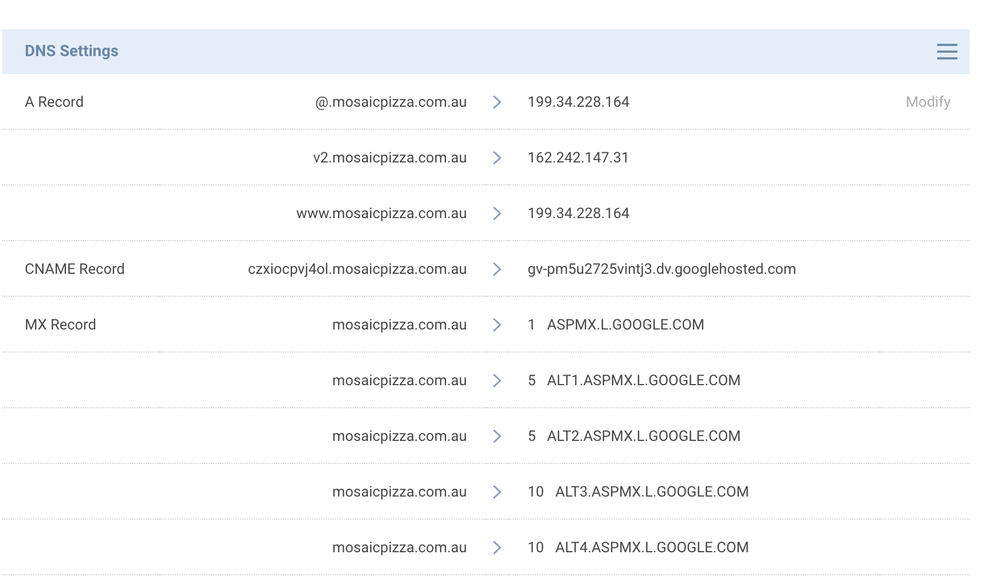Select the A Record label
Image resolution: width=999 pixels, height=587 pixels.
click(x=54, y=102)
